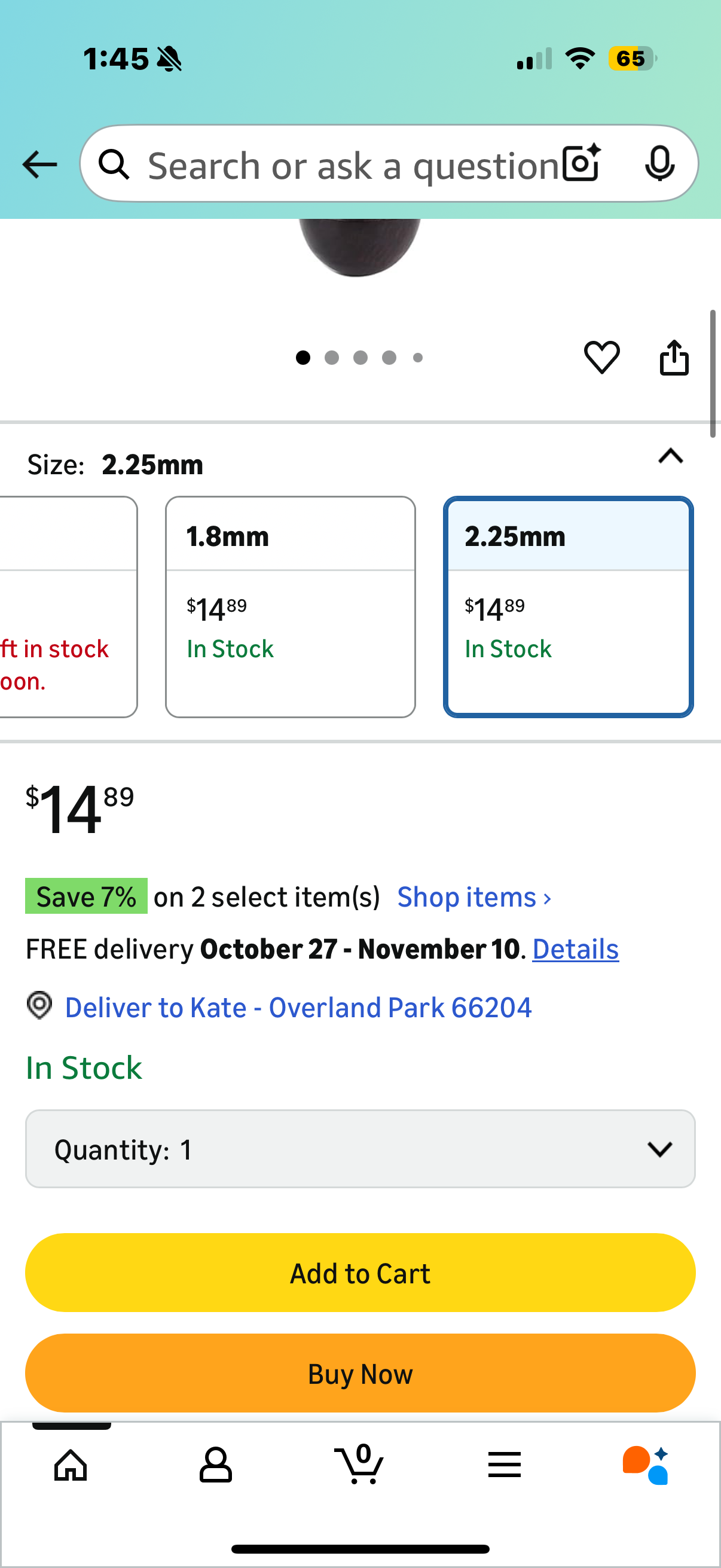The image size is (721, 1568).
Task: Tap the back arrow icon
Action: (39, 164)
